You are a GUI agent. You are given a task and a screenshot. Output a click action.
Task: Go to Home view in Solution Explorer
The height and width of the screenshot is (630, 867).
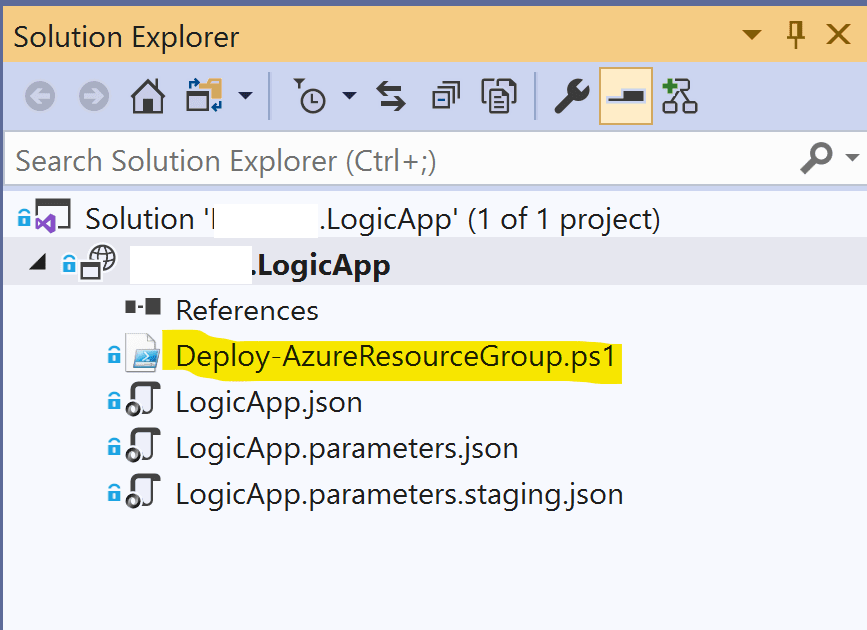coord(148,96)
